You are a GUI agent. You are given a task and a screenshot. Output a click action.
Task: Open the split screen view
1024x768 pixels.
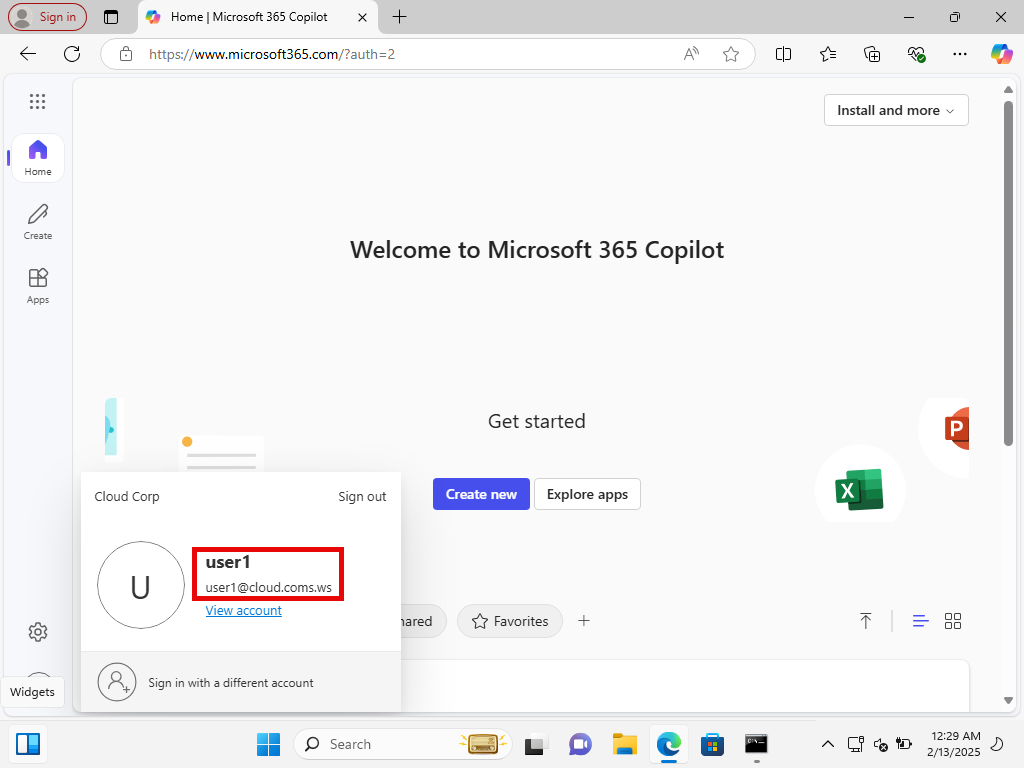pos(783,54)
